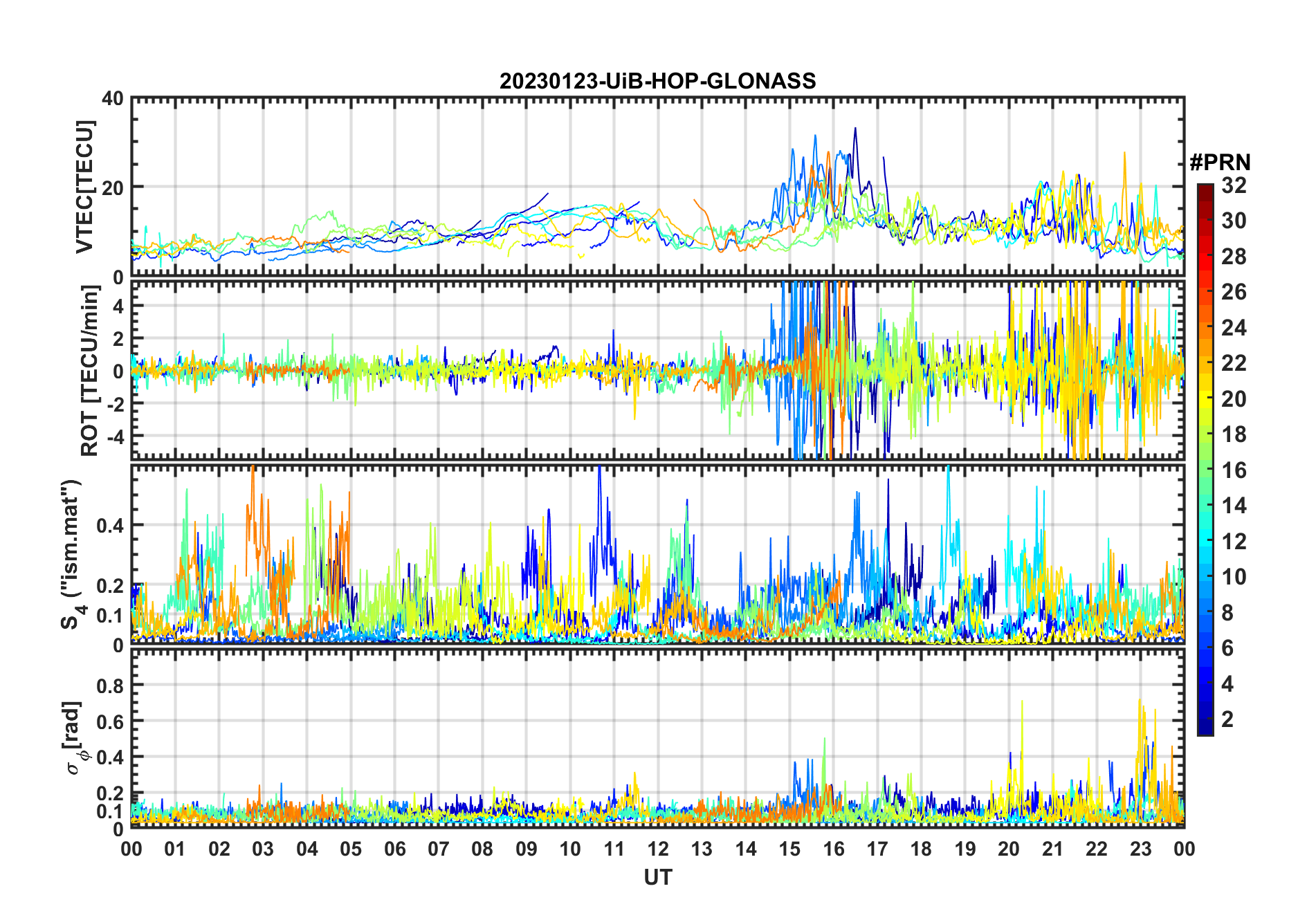The image size is (1316, 920).
Task: Select PRN colorbar label "12"
Action: point(1234,542)
